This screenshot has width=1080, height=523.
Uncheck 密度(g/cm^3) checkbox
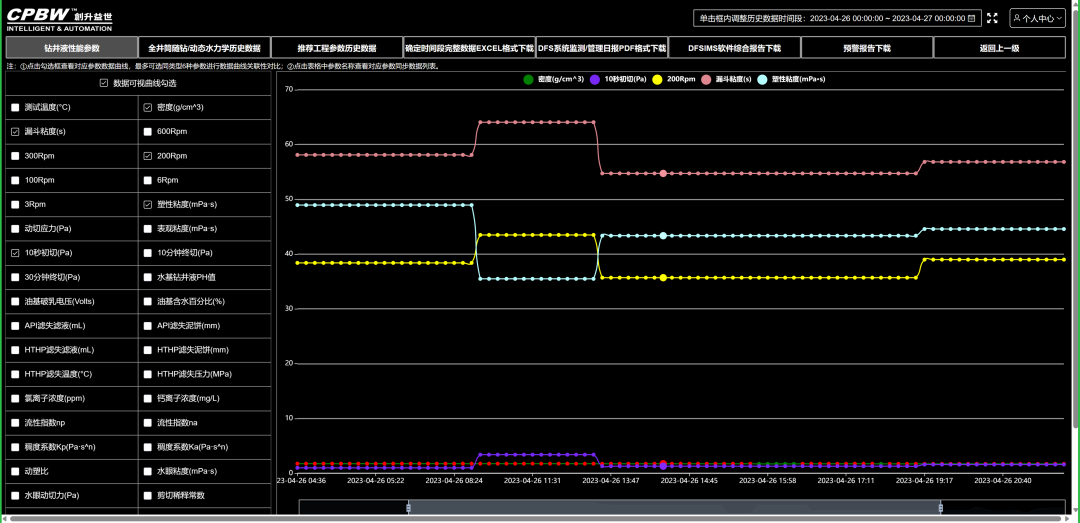[147, 107]
